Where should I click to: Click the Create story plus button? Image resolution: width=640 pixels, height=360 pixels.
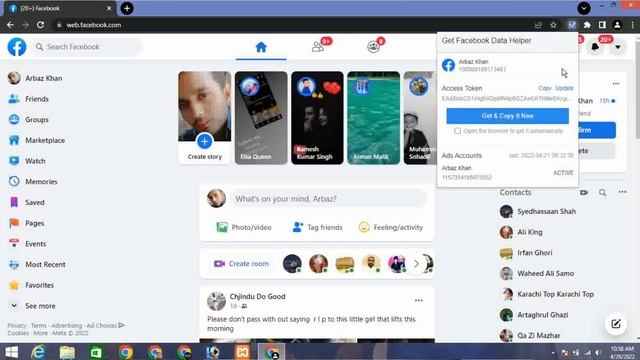point(204,142)
